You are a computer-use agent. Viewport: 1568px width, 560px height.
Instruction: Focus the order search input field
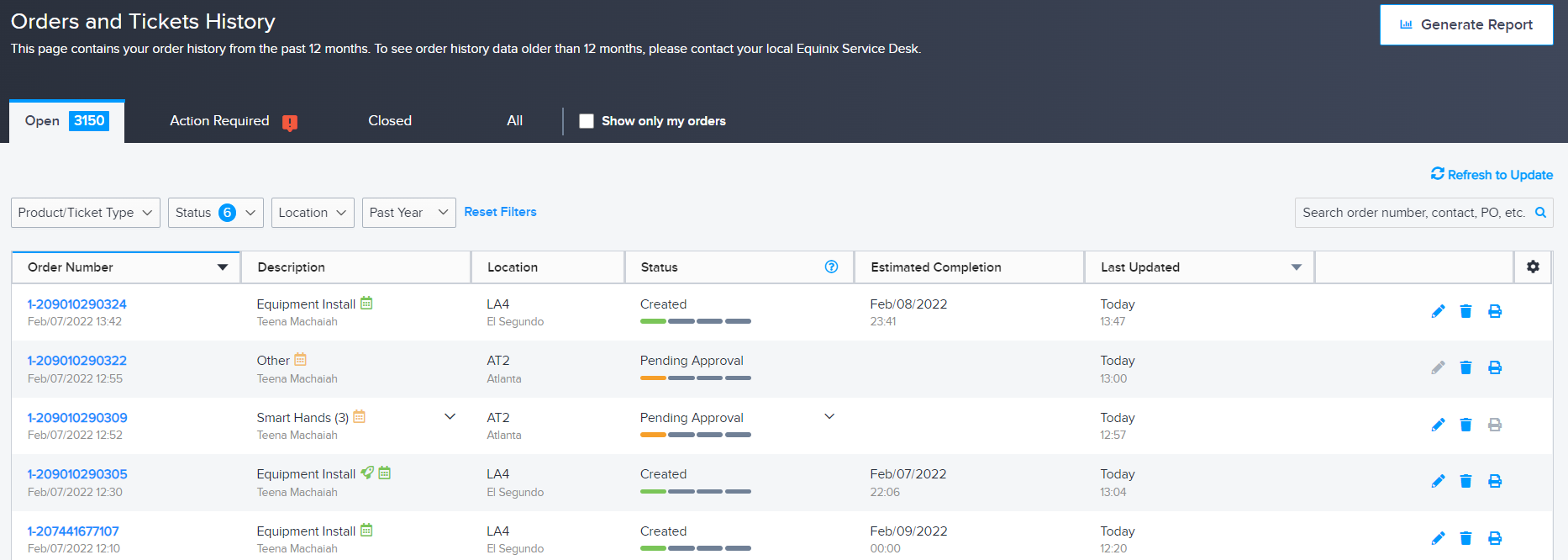click(1414, 213)
